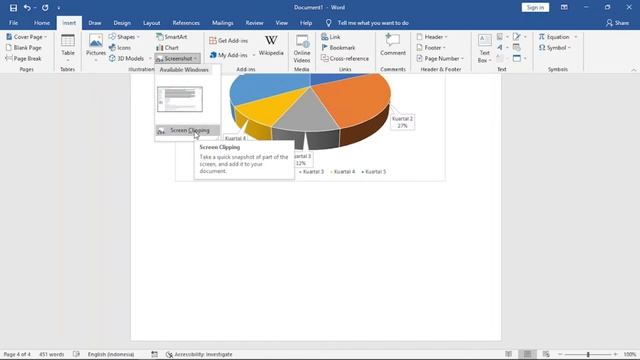640x360 pixels.
Task: Collapse the ribbon with the chevron
Action: tap(633, 70)
